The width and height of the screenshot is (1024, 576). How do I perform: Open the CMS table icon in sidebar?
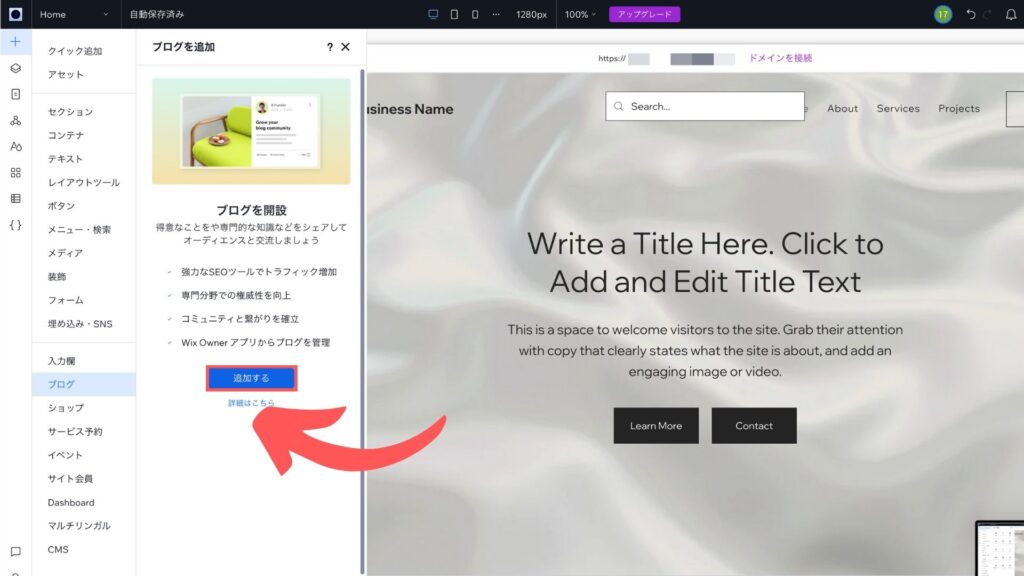point(16,199)
